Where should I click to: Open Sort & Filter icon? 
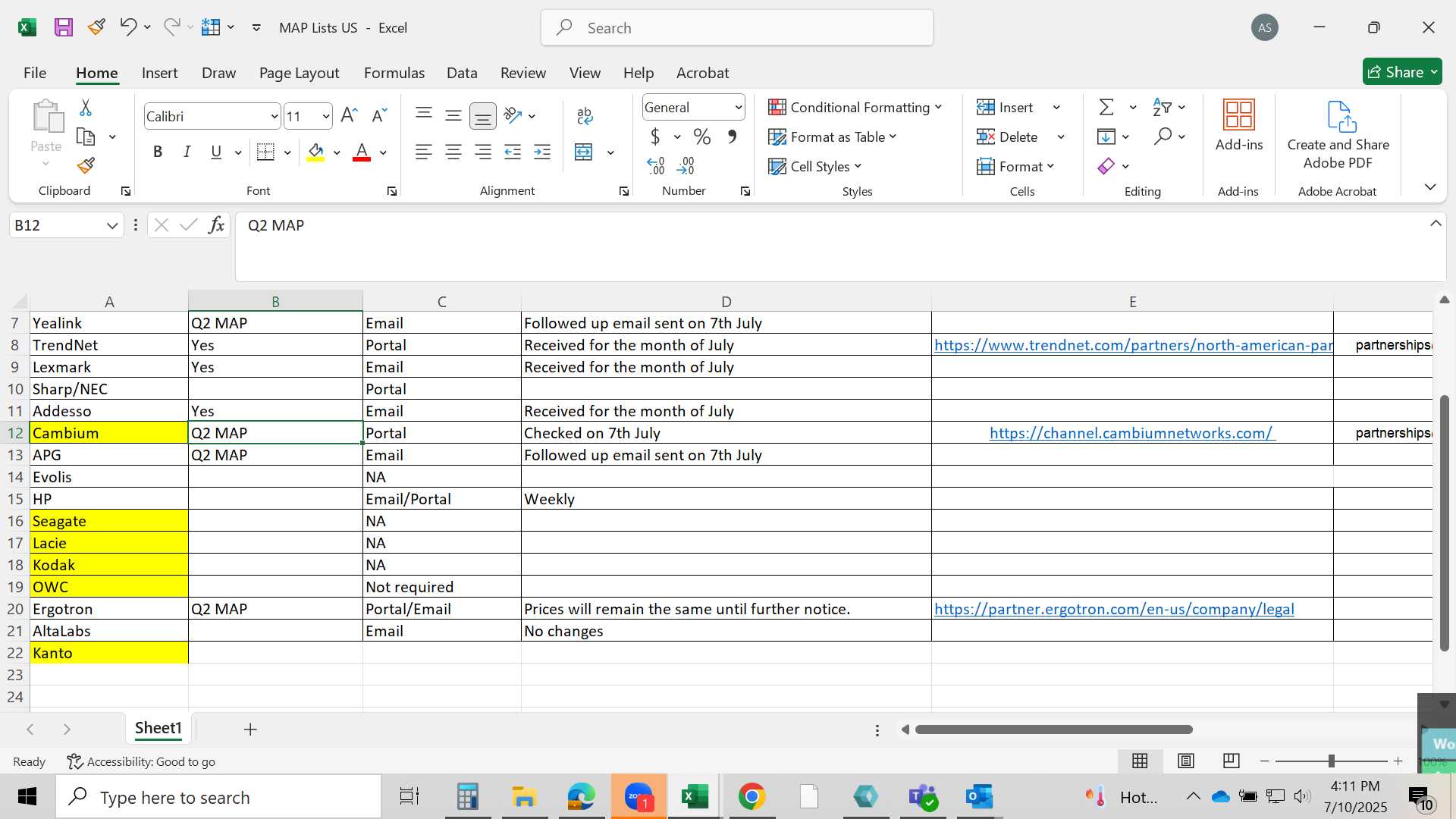[1162, 107]
